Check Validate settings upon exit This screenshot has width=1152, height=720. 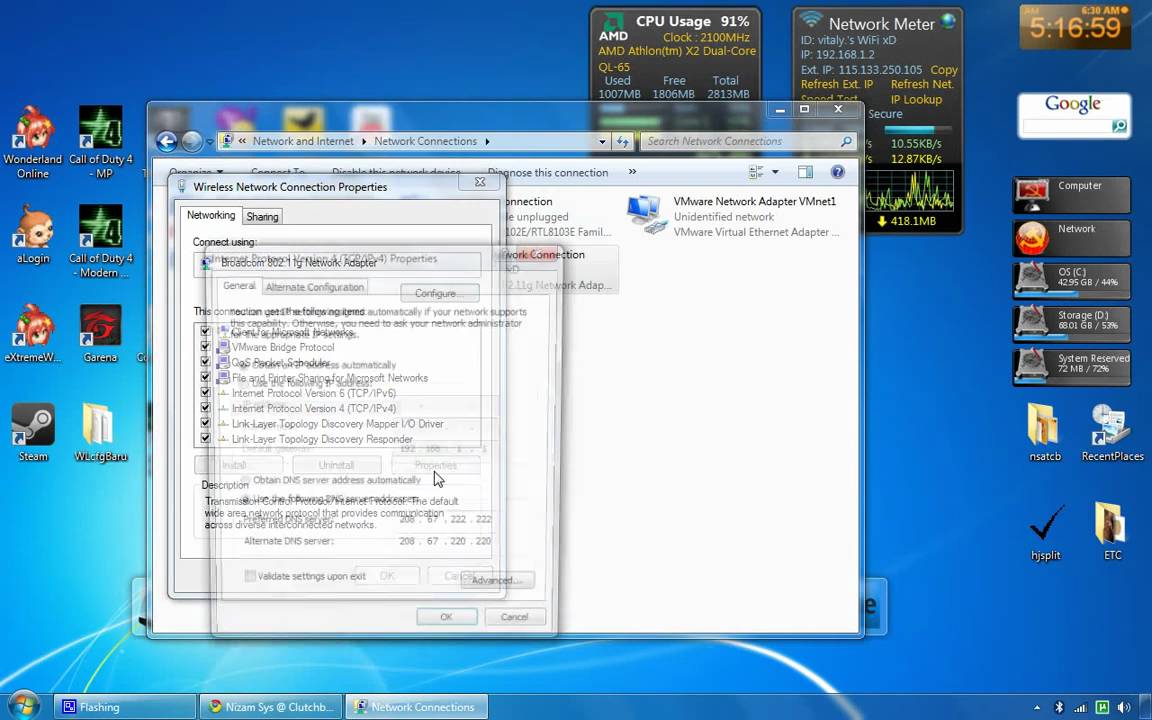[x=250, y=576]
